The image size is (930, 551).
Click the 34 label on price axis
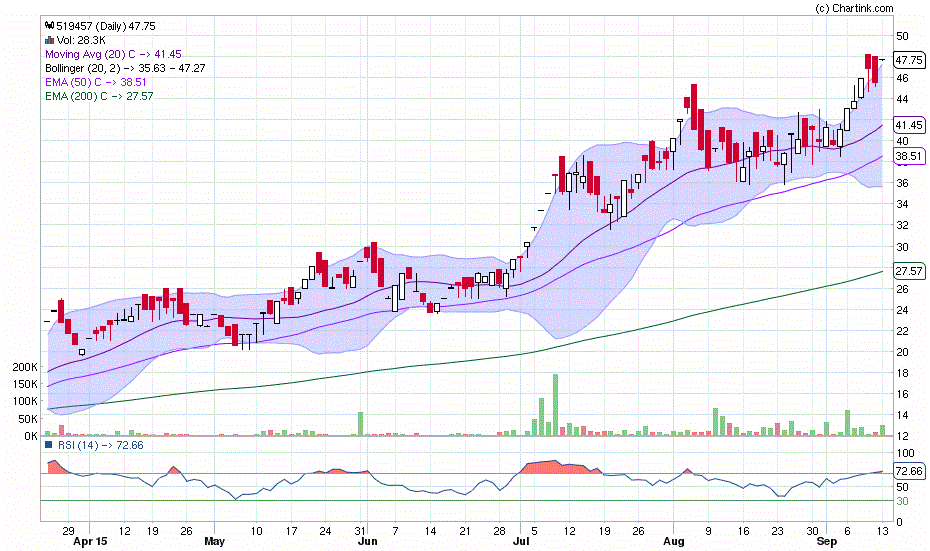tap(902, 204)
